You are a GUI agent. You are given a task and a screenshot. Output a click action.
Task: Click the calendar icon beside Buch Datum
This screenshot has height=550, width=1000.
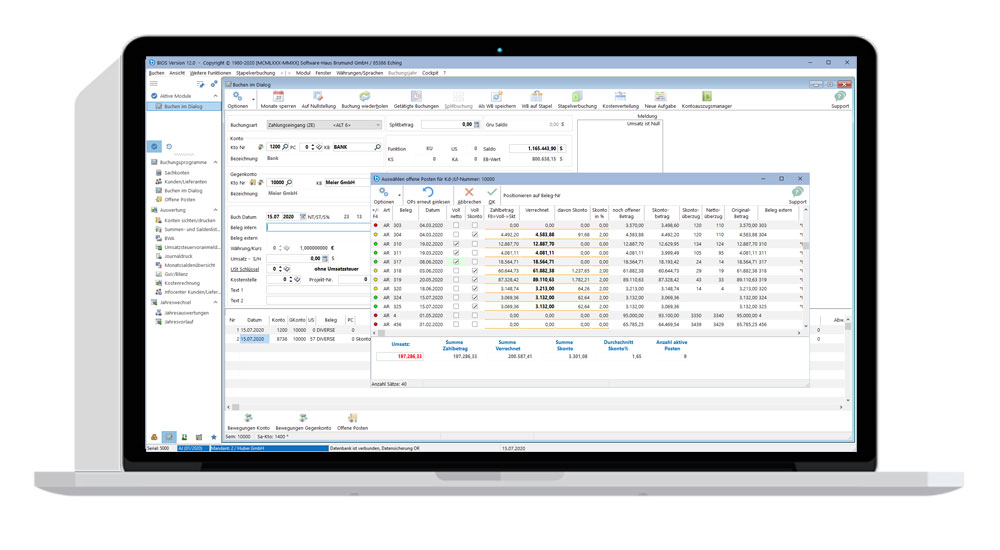click(x=302, y=217)
